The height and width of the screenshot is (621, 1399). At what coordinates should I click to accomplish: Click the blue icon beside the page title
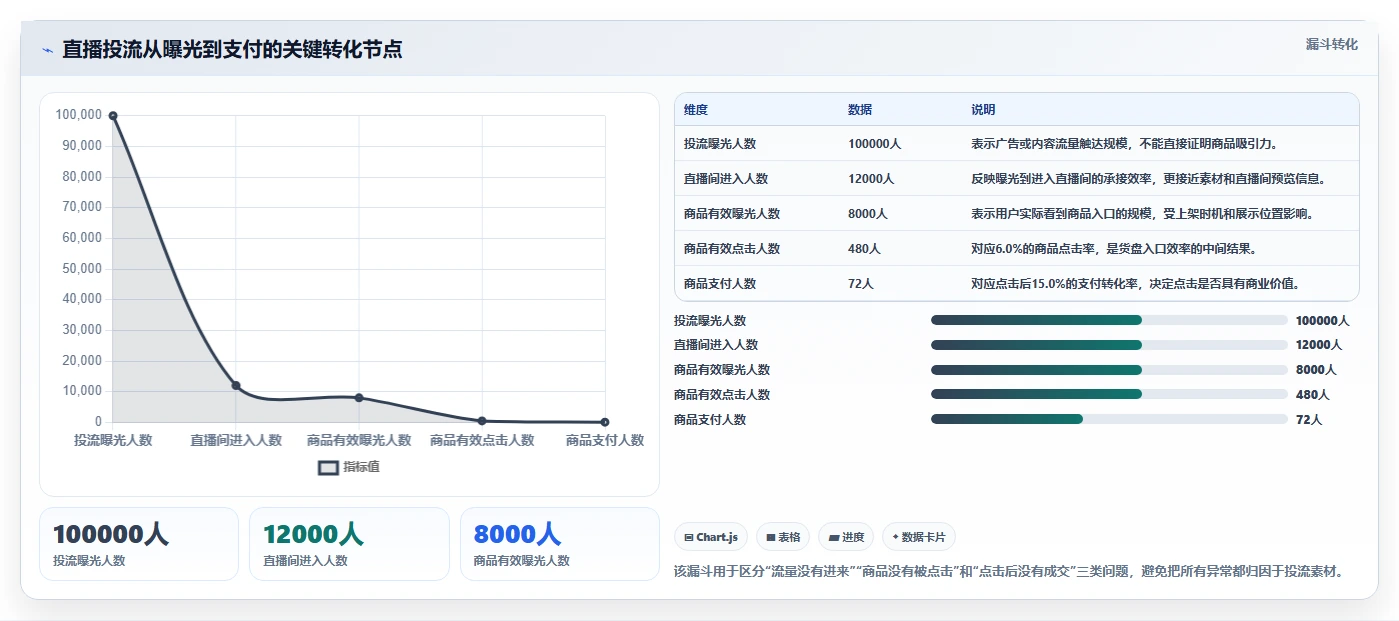[47, 50]
